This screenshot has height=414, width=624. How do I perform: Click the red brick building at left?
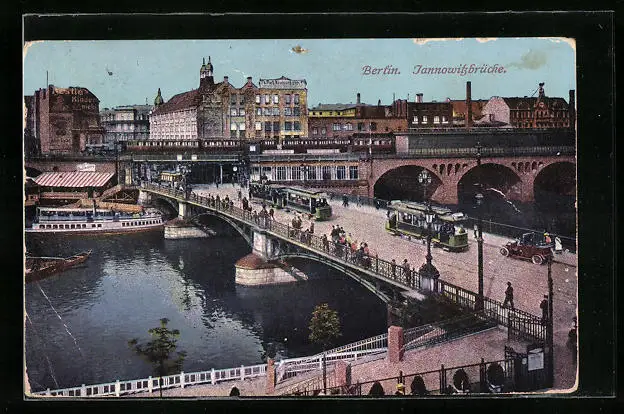63,120
